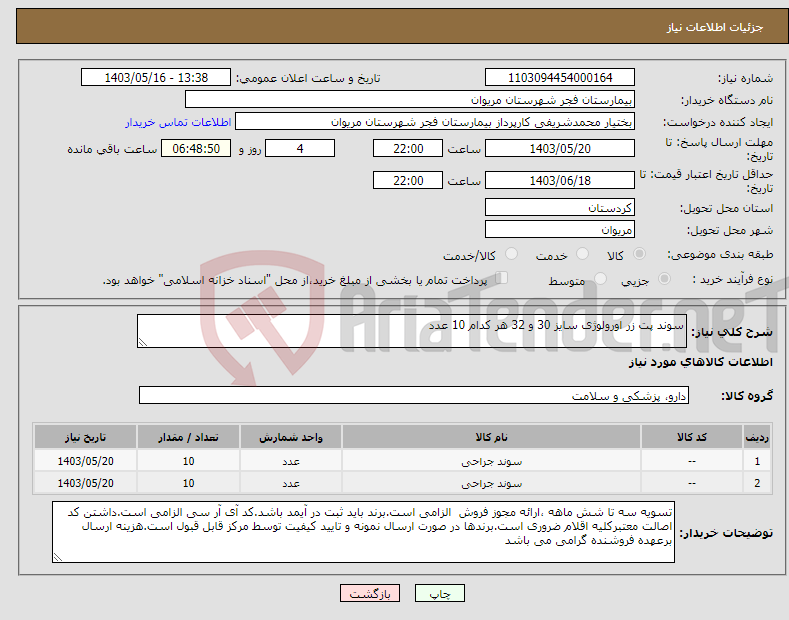Click the delivery city field مریوان

(560, 229)
